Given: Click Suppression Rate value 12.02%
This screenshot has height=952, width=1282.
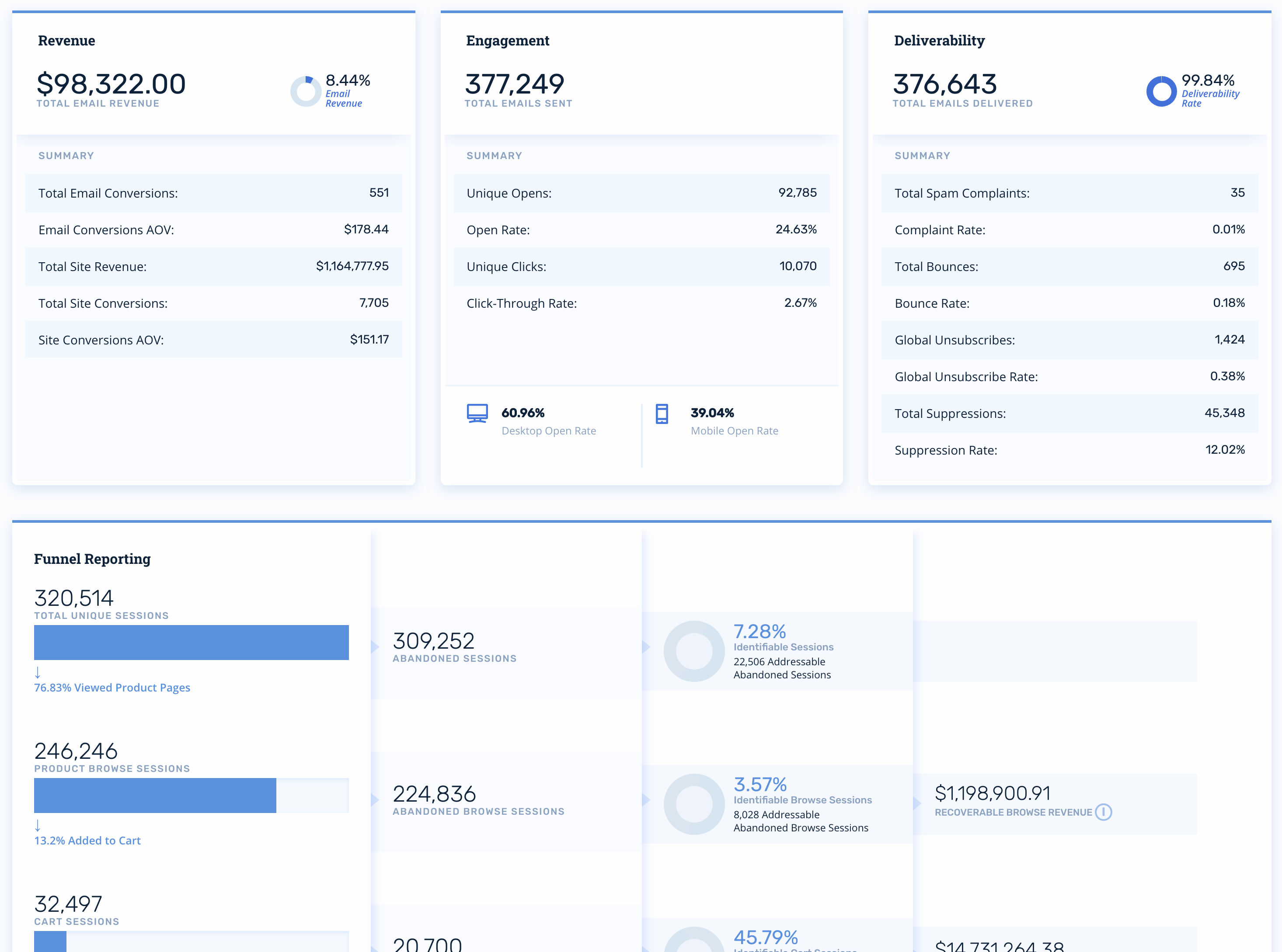Looking at the screenshot, I should (x=1225, y=449).
